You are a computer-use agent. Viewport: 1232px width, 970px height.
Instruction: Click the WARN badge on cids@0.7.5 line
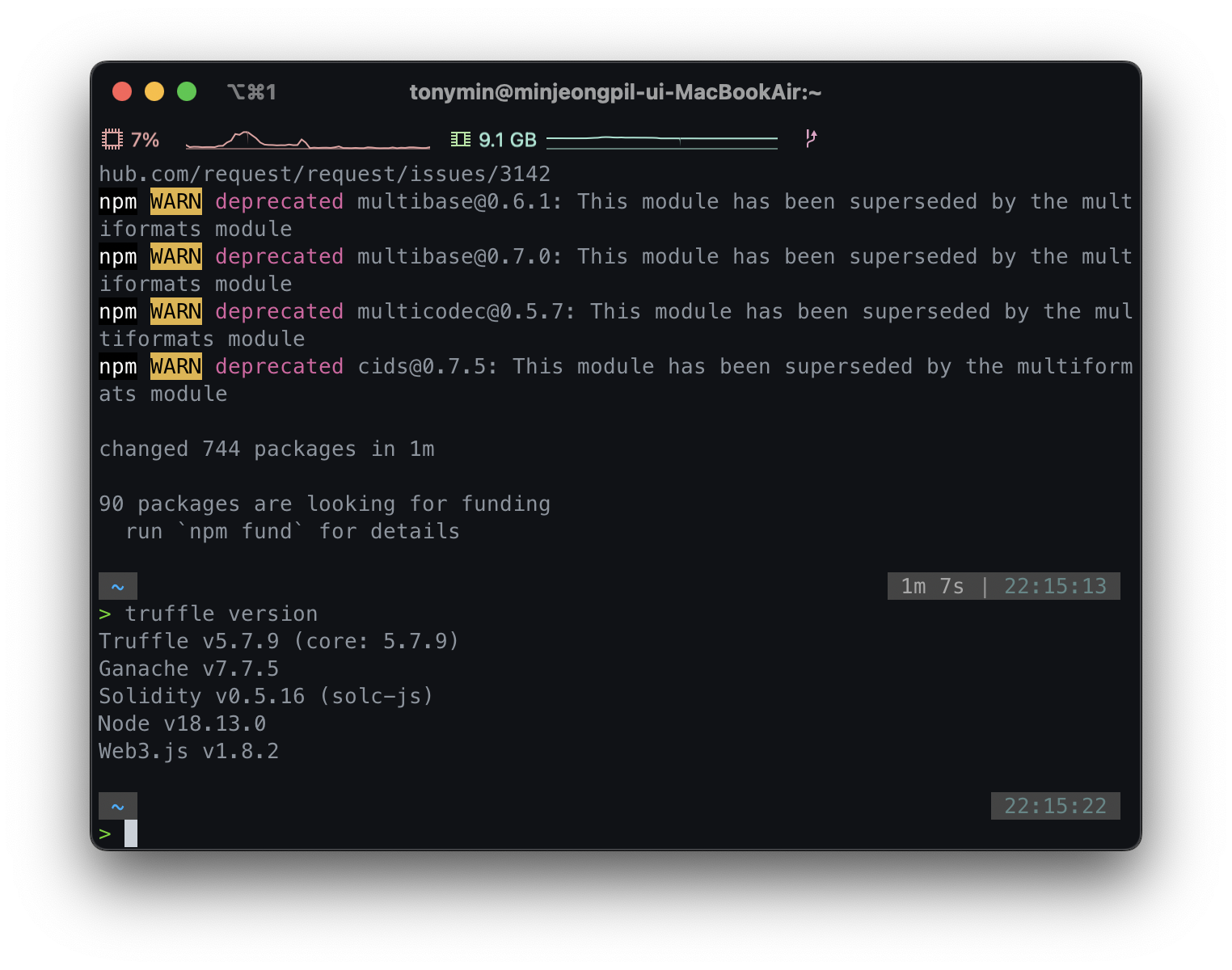pyautogui.click(x=176, y=366)
